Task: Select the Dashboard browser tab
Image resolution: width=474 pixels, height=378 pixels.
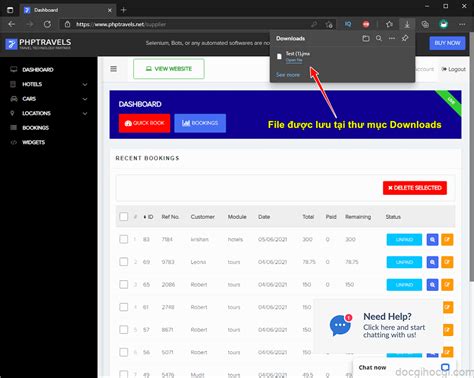Action: coord(68,10)
